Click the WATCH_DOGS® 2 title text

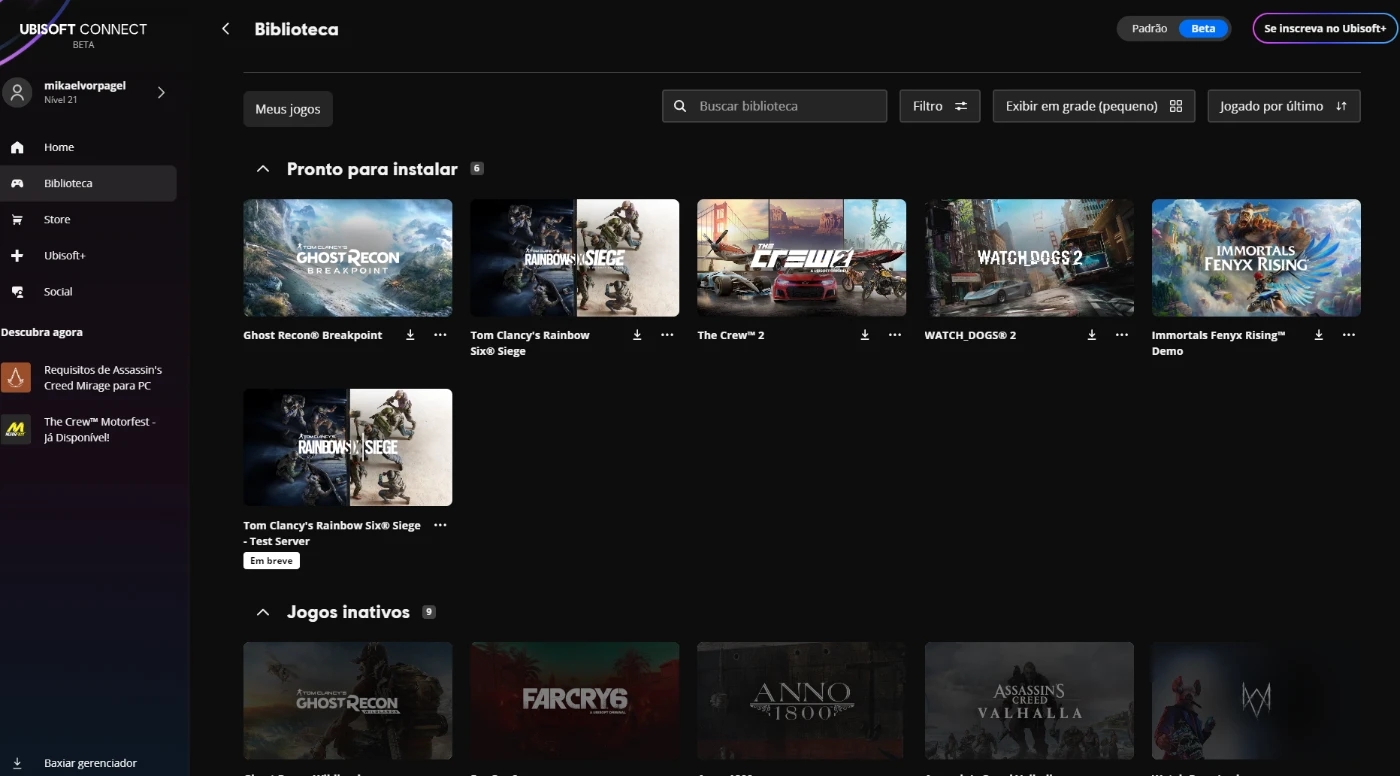(970, 335)
